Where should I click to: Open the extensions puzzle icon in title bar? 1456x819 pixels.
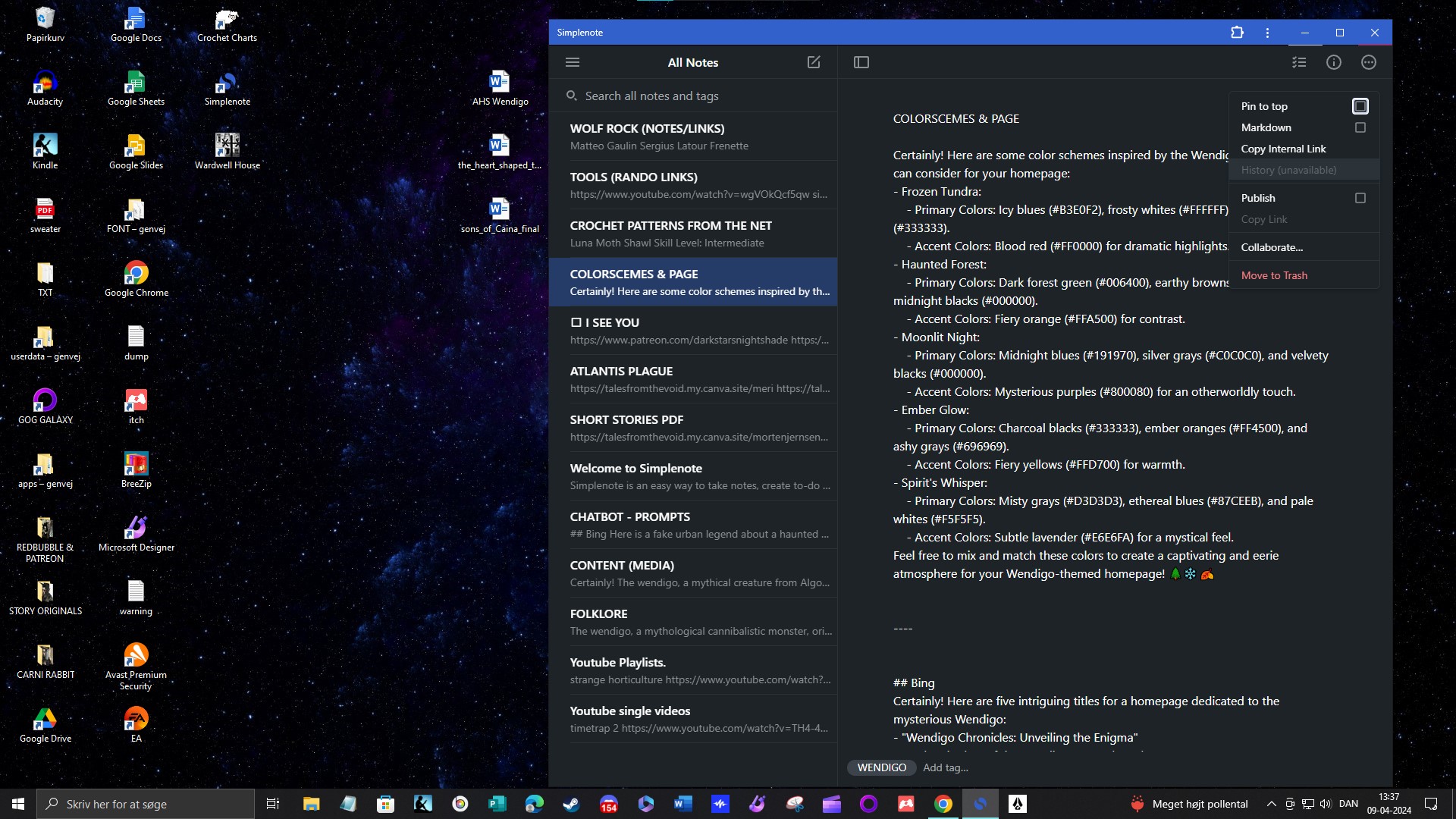(1237, 33)
